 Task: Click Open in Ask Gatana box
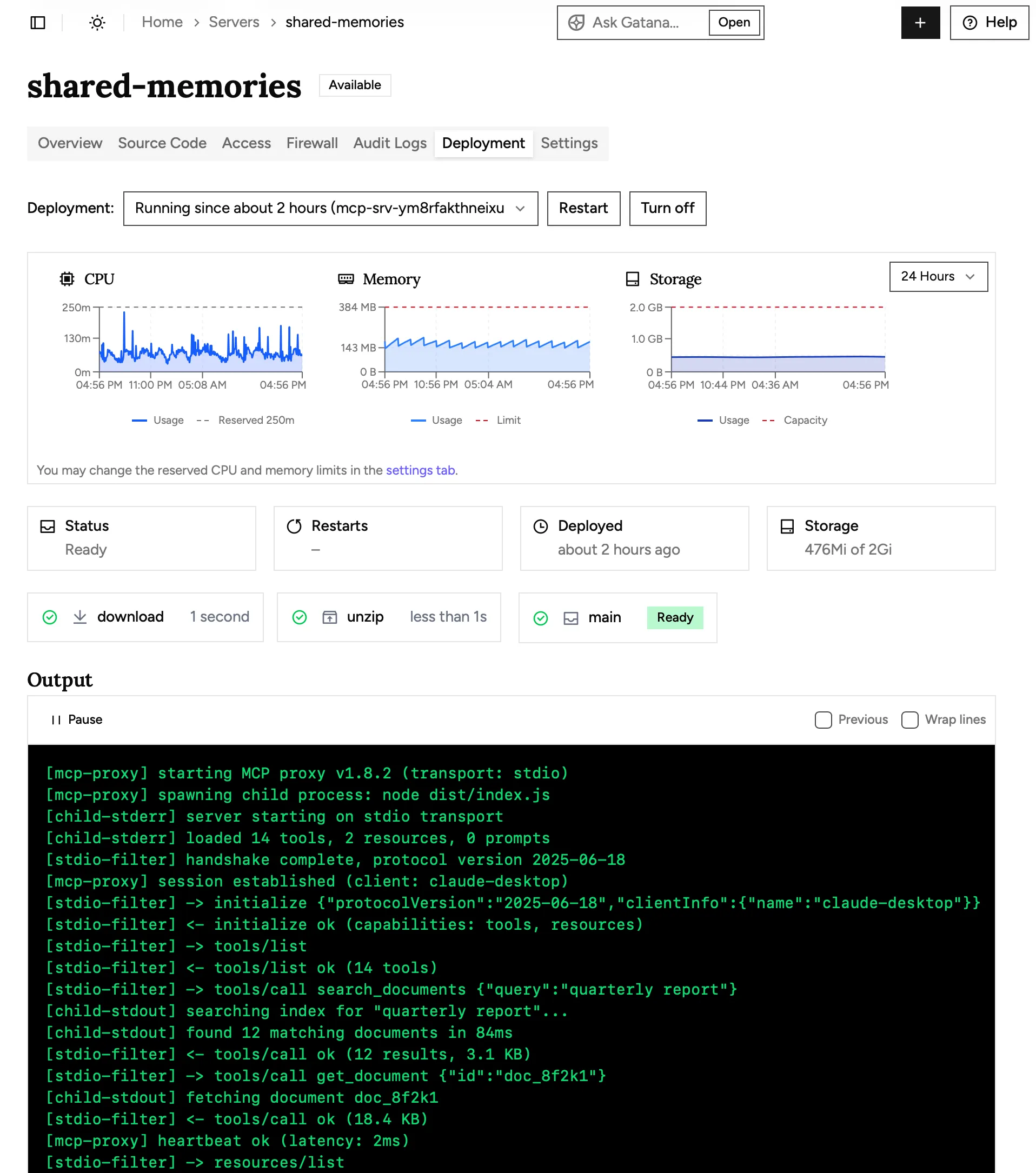pos(734,22)
